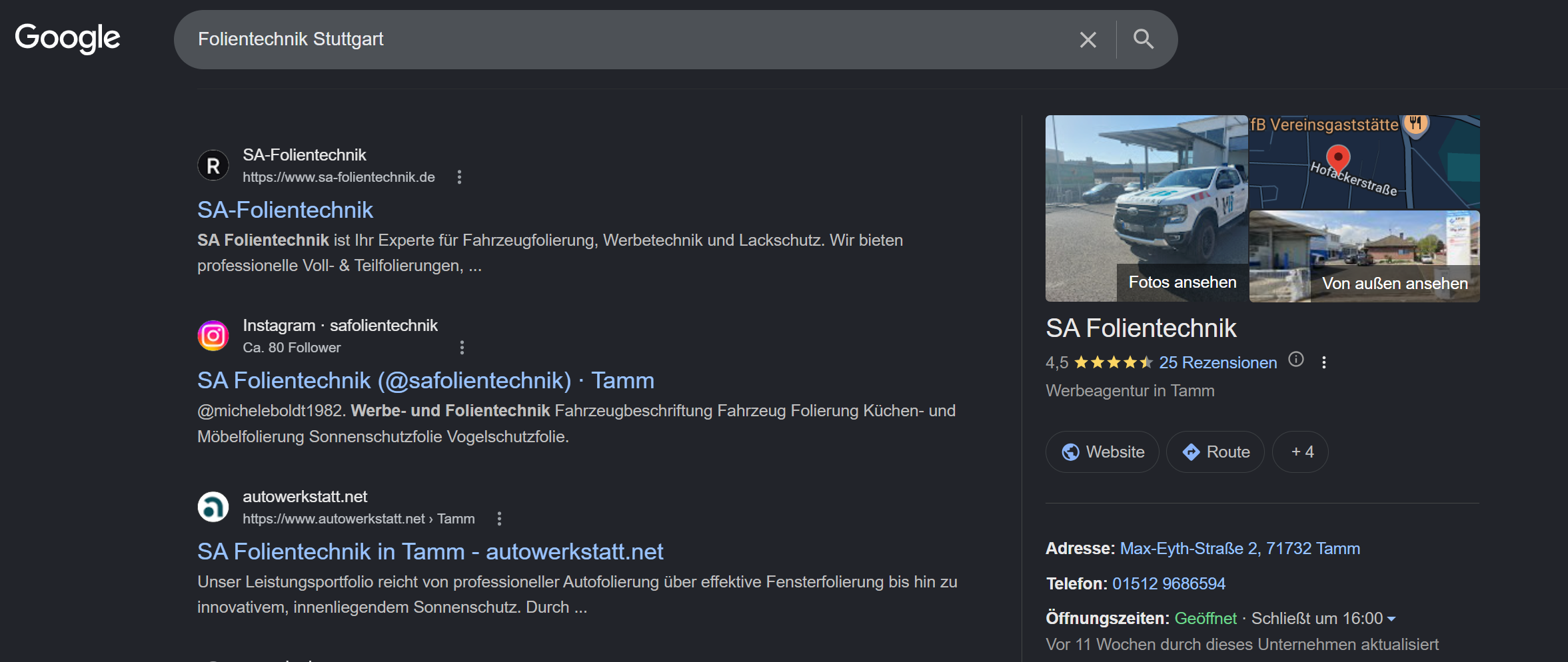
Task: Open the address Max-Eyth-Straße 2, 71732 Tamm
Action: 1240,549
